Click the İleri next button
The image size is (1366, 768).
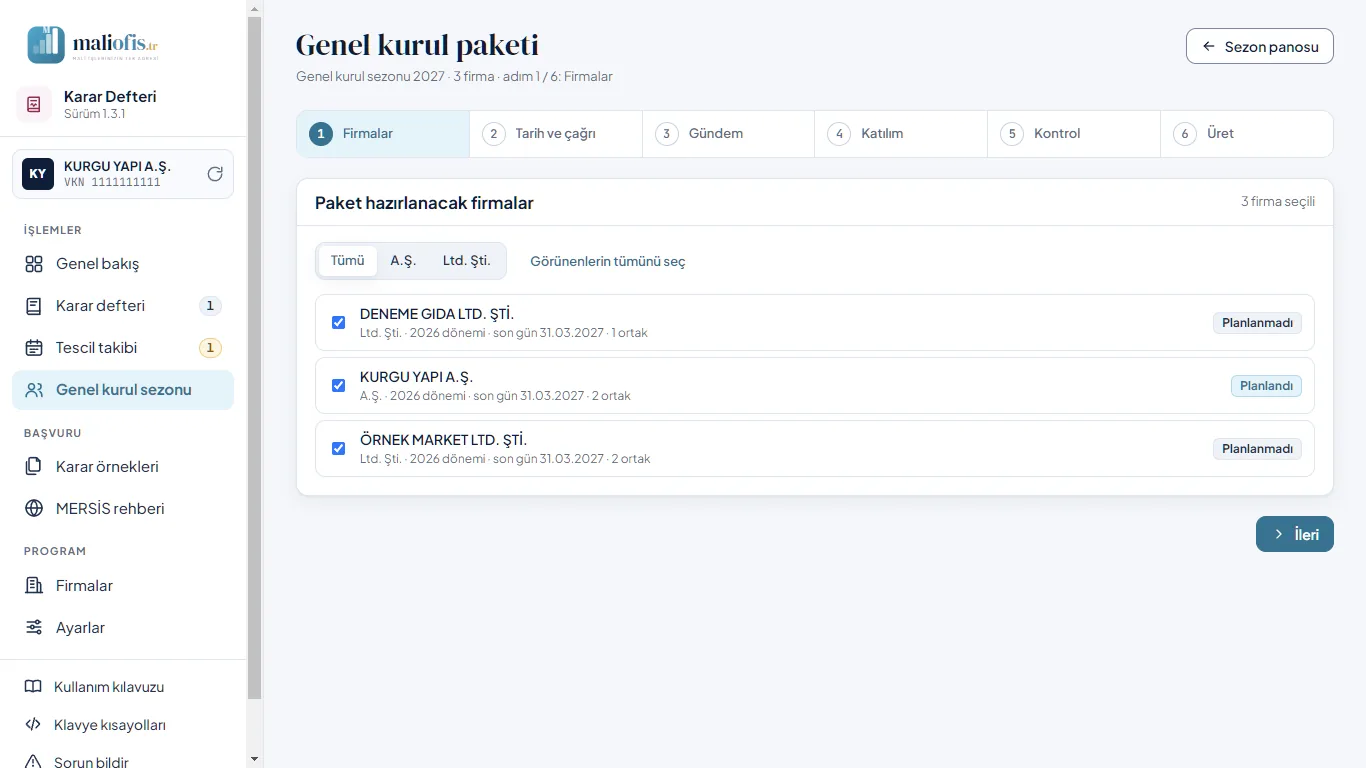(1295, 534)
